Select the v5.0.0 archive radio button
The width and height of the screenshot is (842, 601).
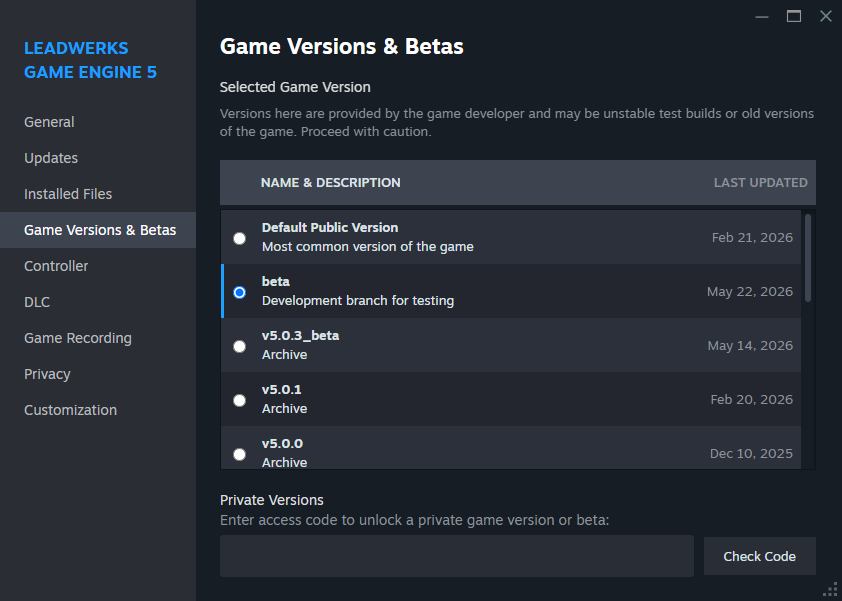(x=239, y=454)
